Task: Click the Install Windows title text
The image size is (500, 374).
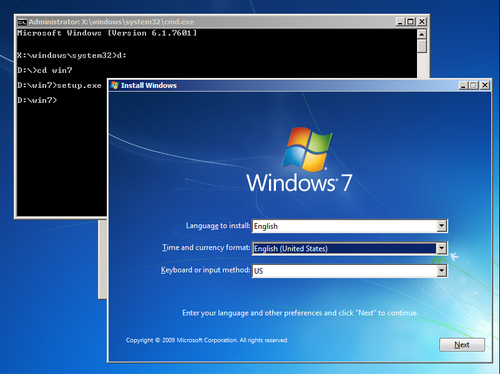Action: click(x=149, y=85)
